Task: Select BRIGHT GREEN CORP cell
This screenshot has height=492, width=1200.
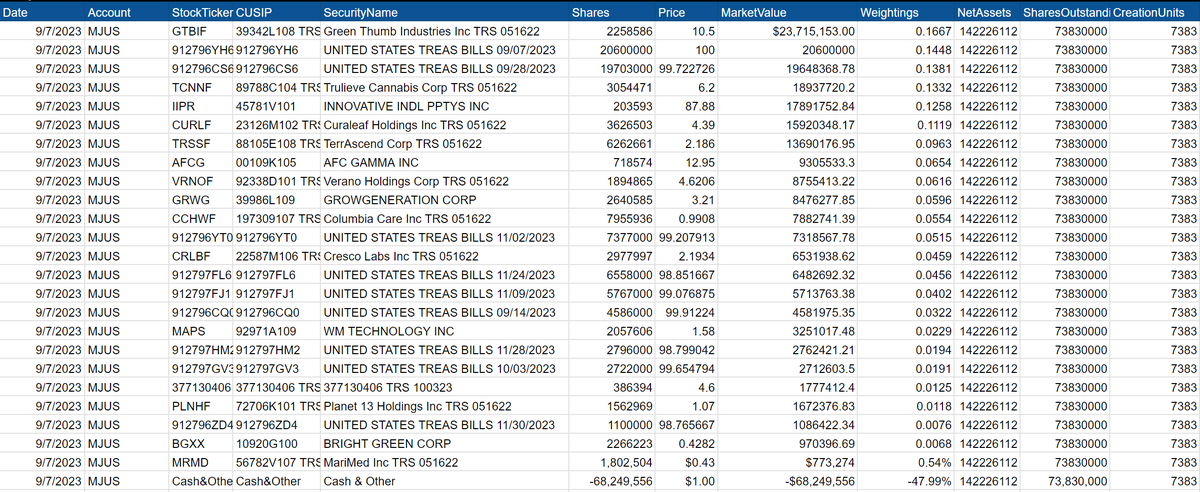Action: tap(389, 443)
